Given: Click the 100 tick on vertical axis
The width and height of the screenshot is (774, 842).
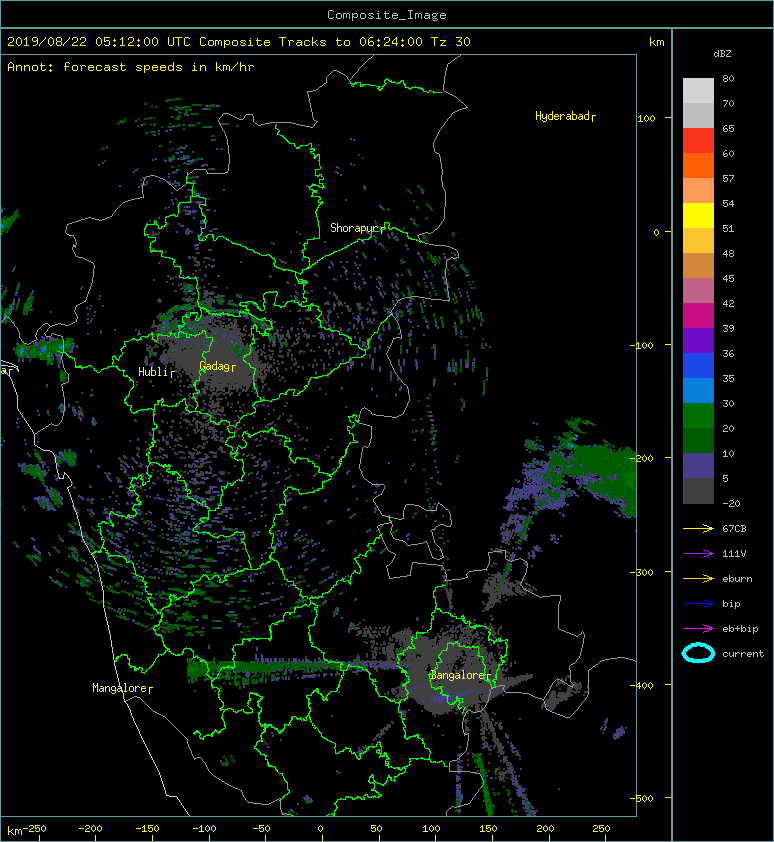Looking at the screenshot, I should [x=647, y=119].
